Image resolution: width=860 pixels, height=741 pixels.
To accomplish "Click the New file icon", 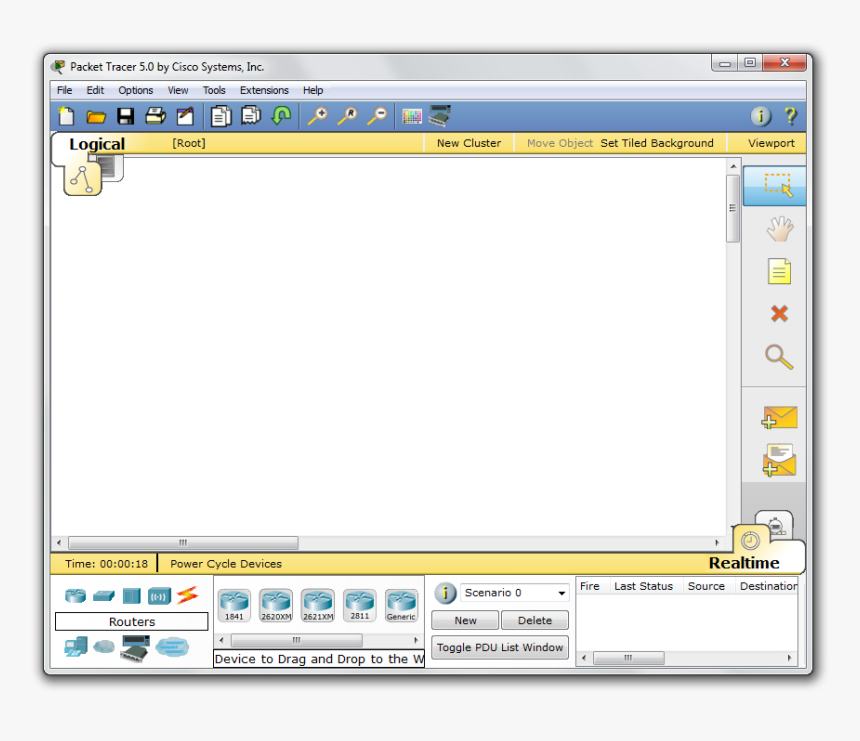I will (x=66, y=116).
